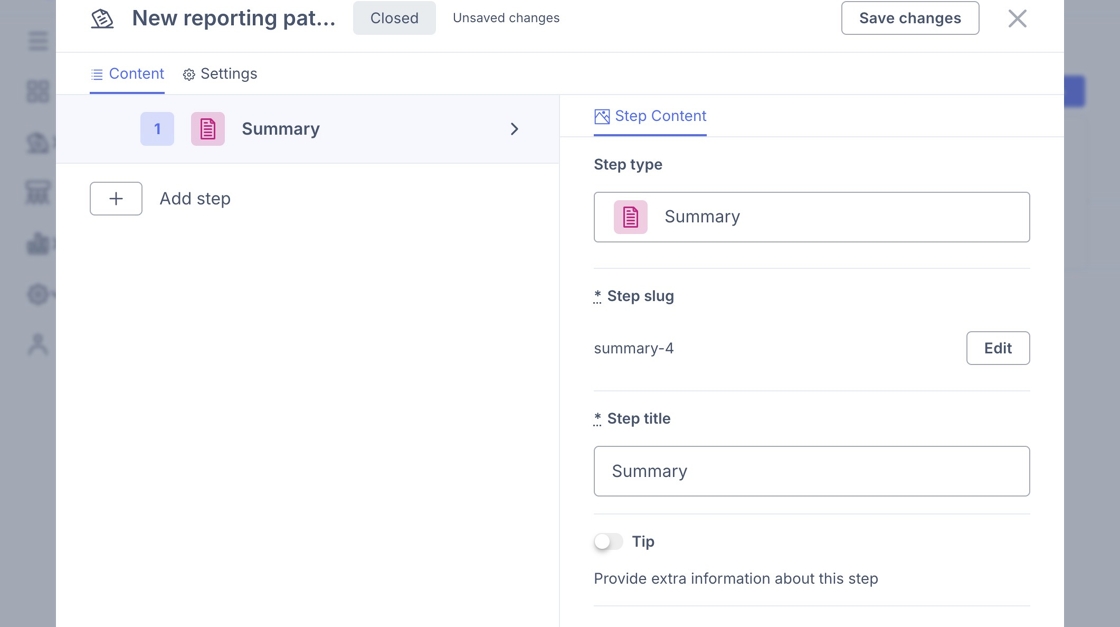
Task: Enable the Tip toggle switch
Action: pyautogui.click(x=608, y=541)
